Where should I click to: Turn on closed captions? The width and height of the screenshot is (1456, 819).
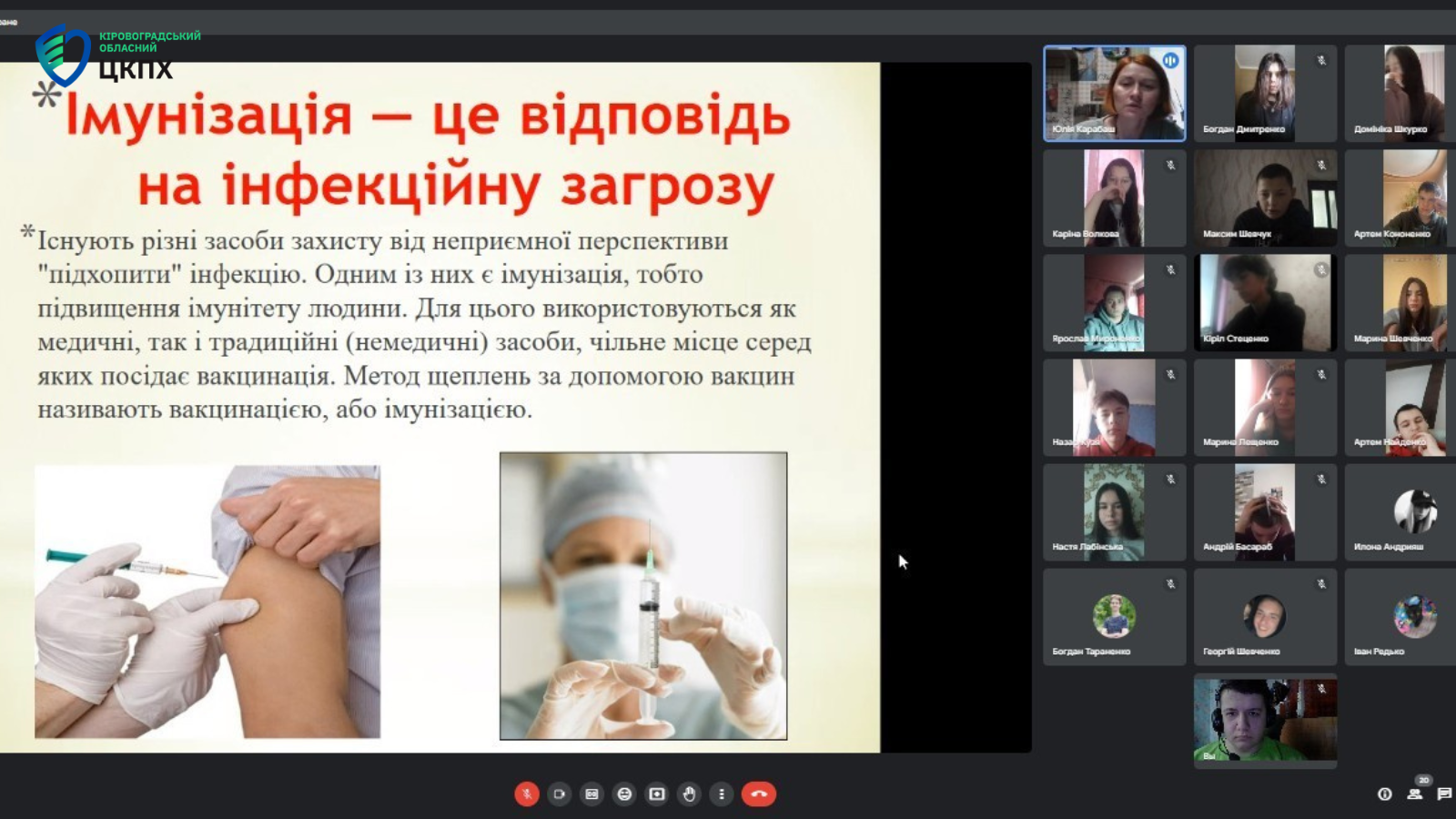pyautogui.click(x=591, y=794)
